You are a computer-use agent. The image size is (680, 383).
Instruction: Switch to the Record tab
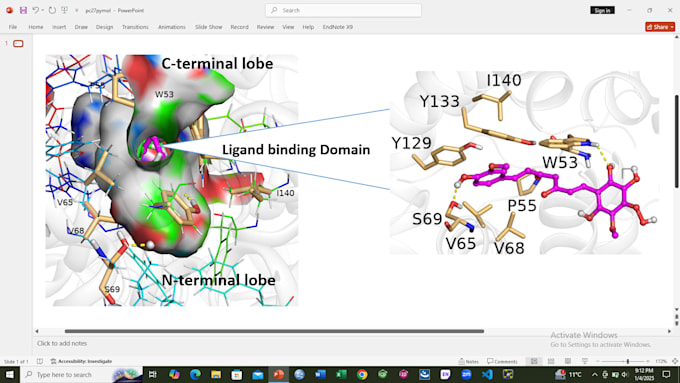239,27
